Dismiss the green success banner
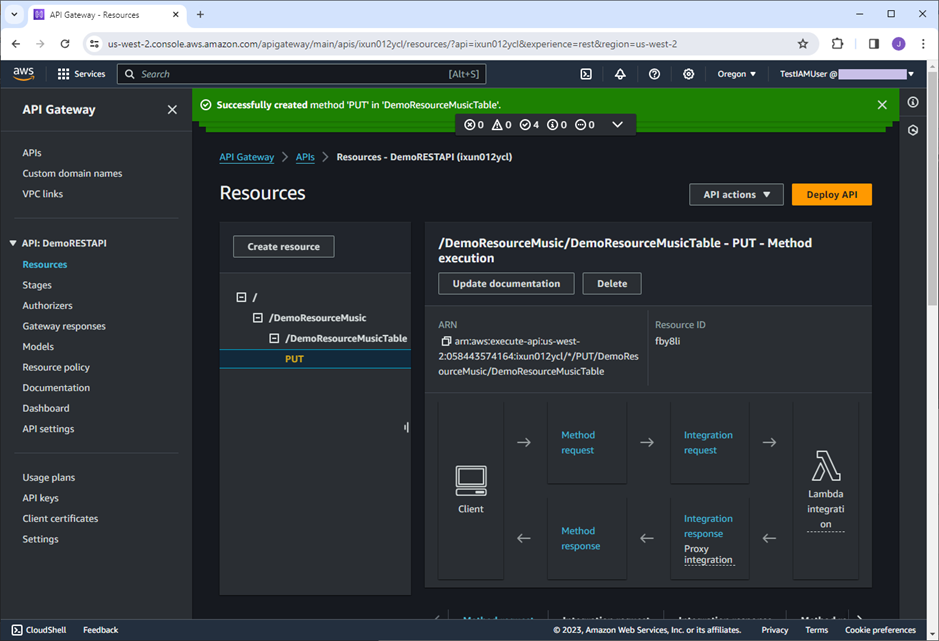Image resolution: width=939 pixels, height=641 pixels. point(882,105)
